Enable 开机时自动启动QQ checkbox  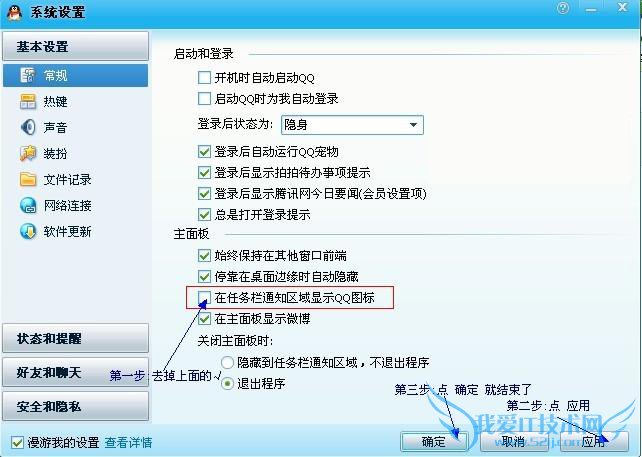pos(204,77)
